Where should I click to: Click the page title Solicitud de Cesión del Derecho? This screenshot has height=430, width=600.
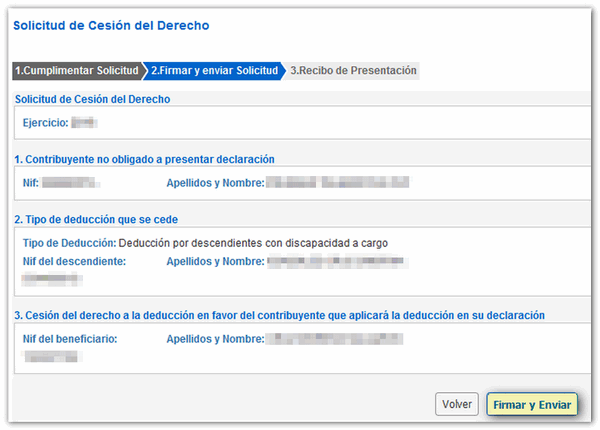(110, 25)
